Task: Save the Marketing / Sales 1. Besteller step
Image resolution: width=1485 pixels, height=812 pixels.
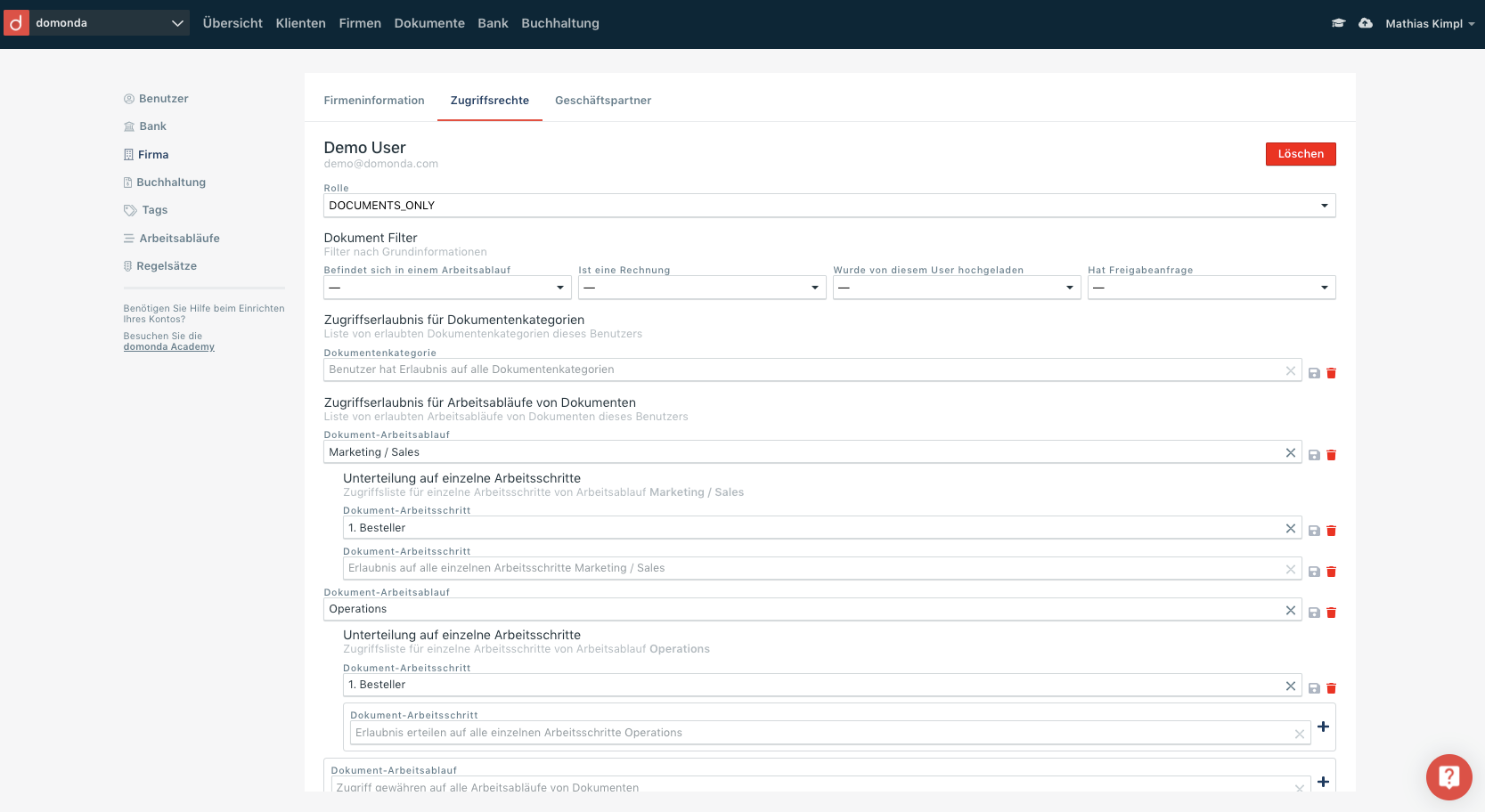Action: pos(1314,531)
